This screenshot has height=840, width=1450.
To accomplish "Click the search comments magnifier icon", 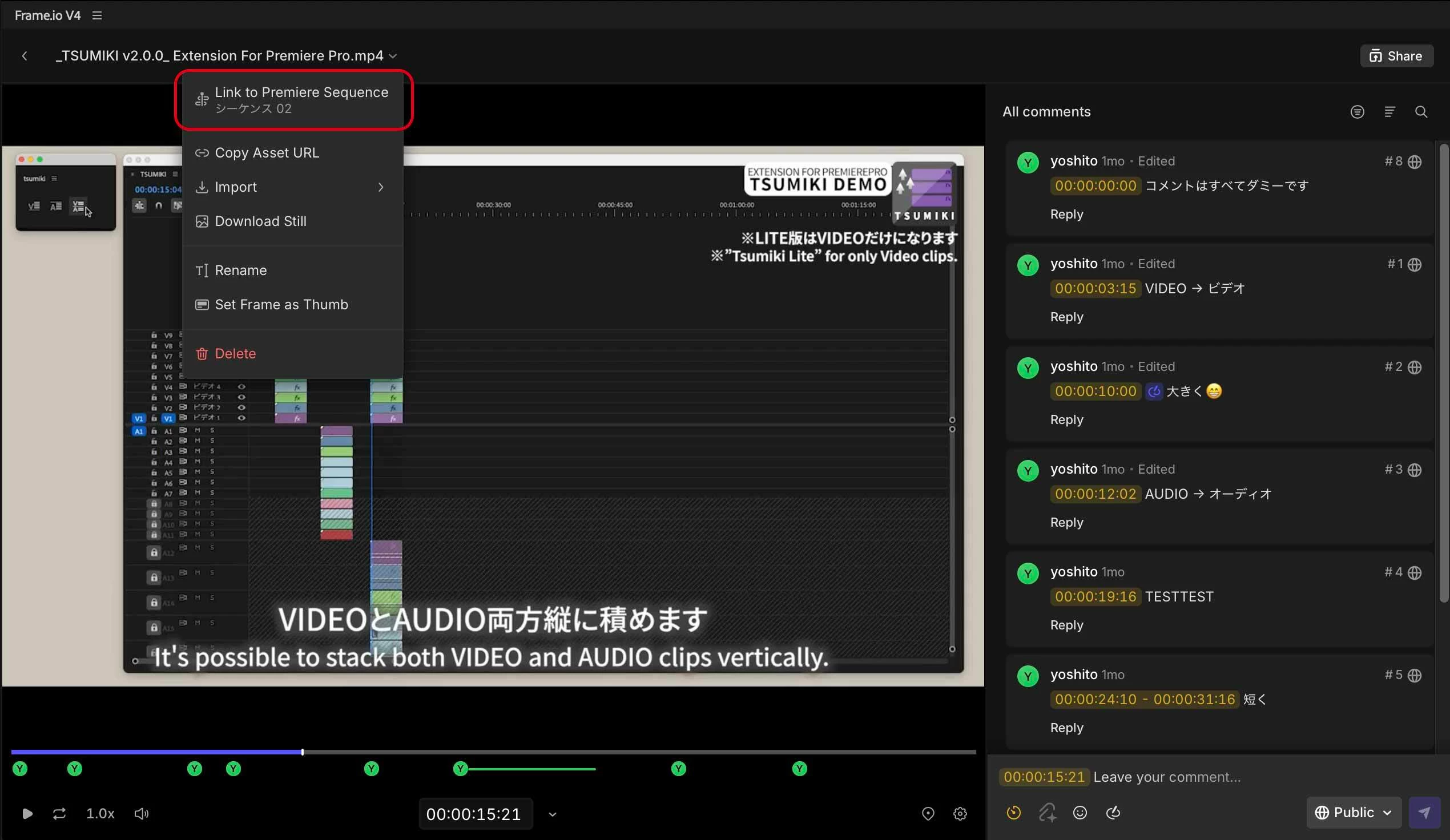I will tap(1421, 112).
